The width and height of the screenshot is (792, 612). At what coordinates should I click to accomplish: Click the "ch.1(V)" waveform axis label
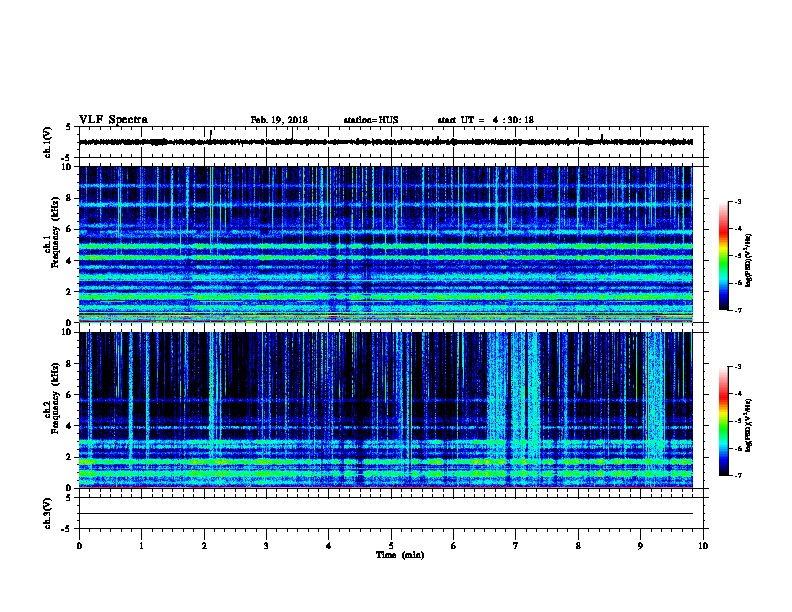[x=48, y=142]
